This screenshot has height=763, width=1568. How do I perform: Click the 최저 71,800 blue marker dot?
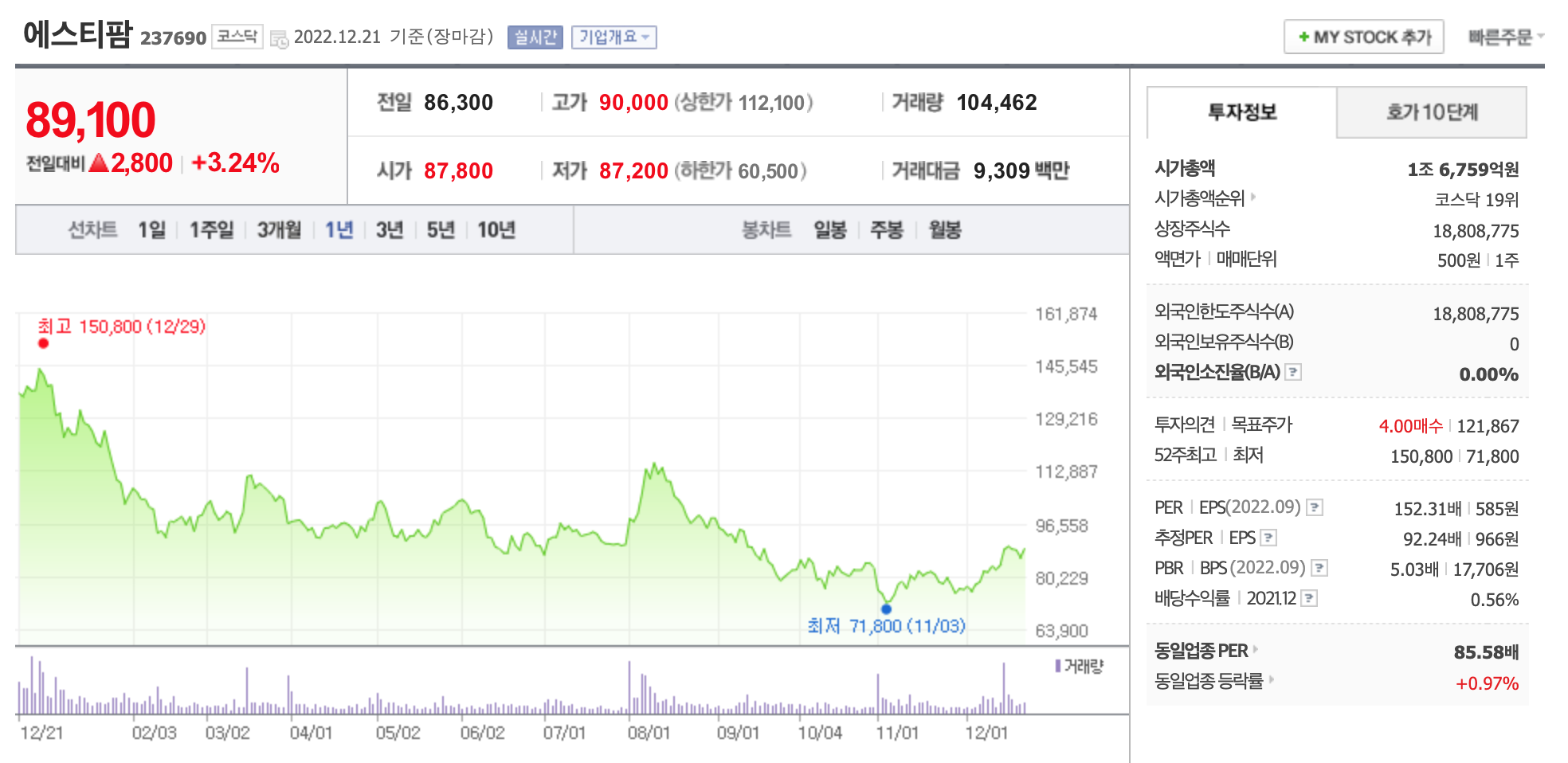[x=886, y=609]
